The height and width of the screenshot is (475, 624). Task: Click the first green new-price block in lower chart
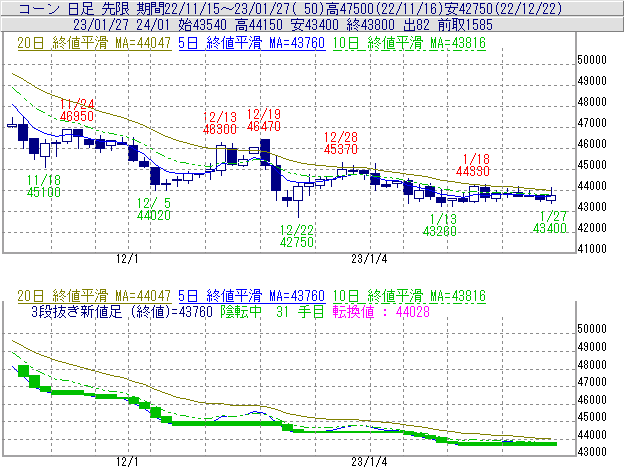(23, 371)
